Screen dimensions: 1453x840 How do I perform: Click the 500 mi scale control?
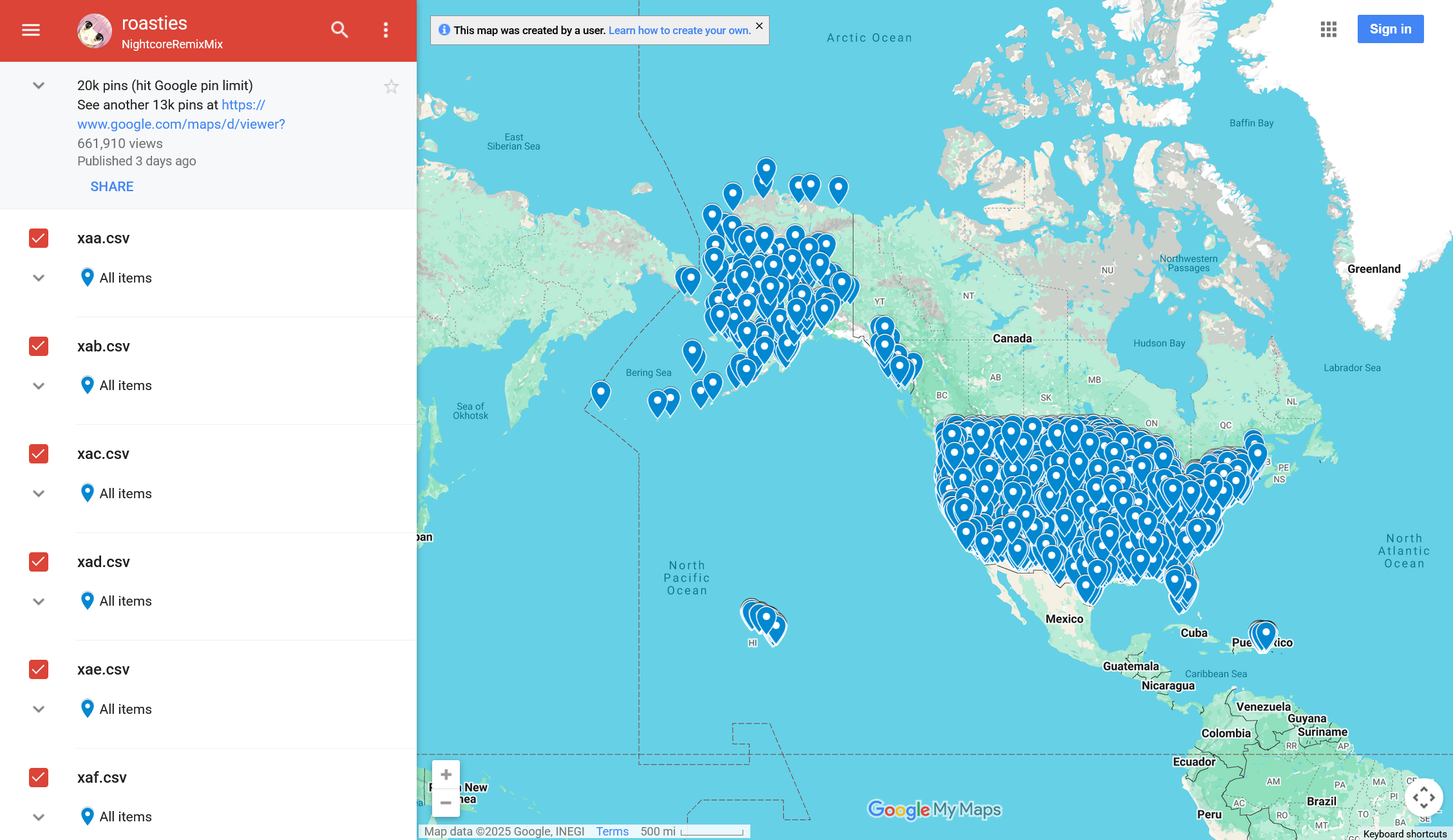[692, 832]
